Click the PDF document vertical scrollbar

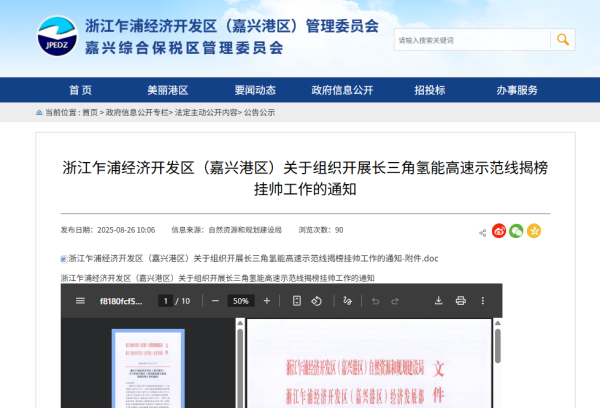[498, 346]
